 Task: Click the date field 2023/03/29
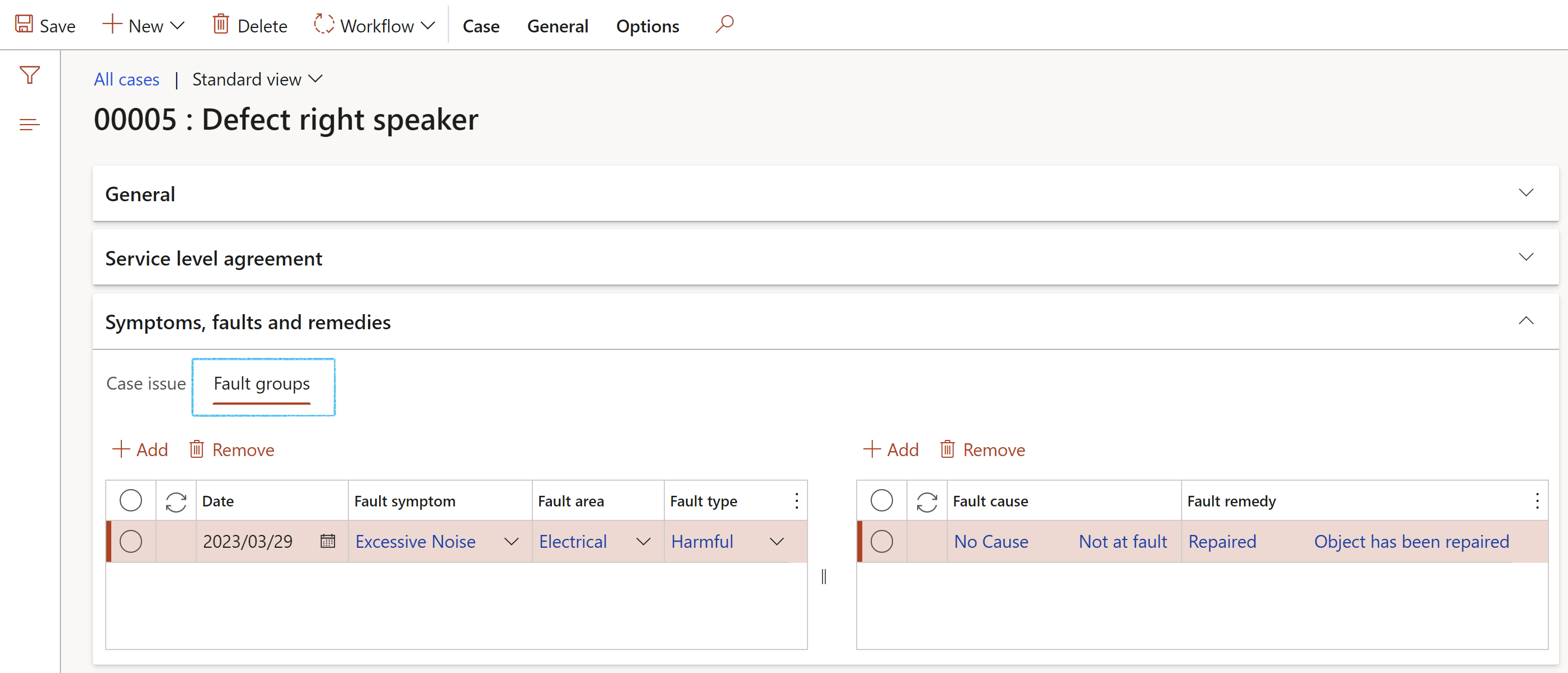click(x=248, y=541)
